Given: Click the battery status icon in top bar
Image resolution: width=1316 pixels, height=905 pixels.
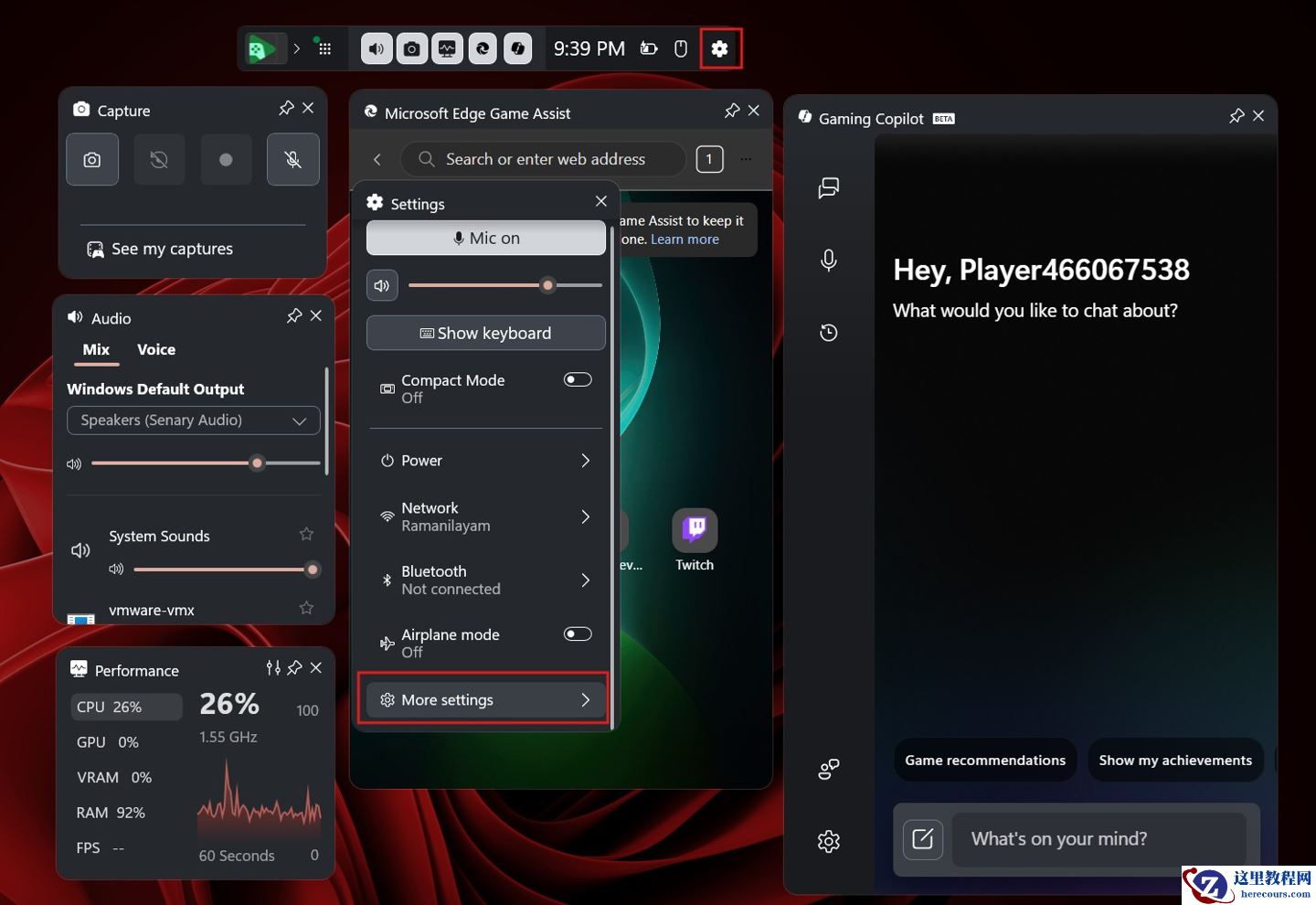Looking at the screenshot, I should (649, 48).
